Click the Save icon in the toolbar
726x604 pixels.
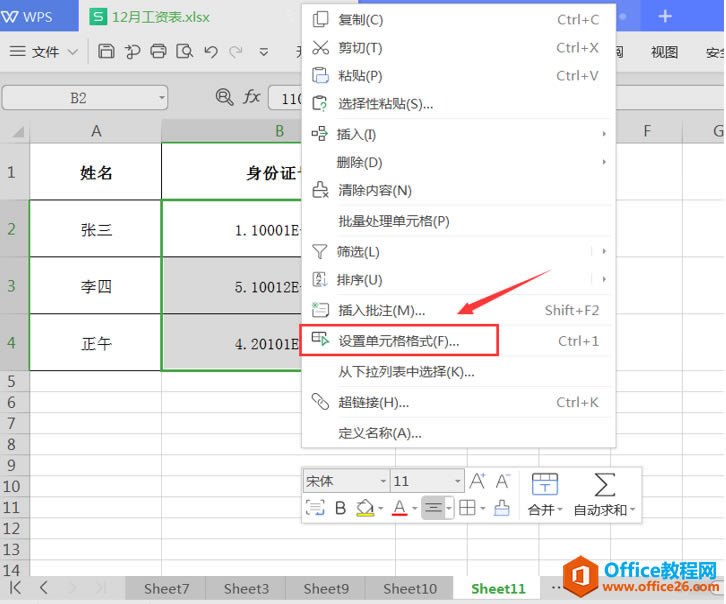106,51
